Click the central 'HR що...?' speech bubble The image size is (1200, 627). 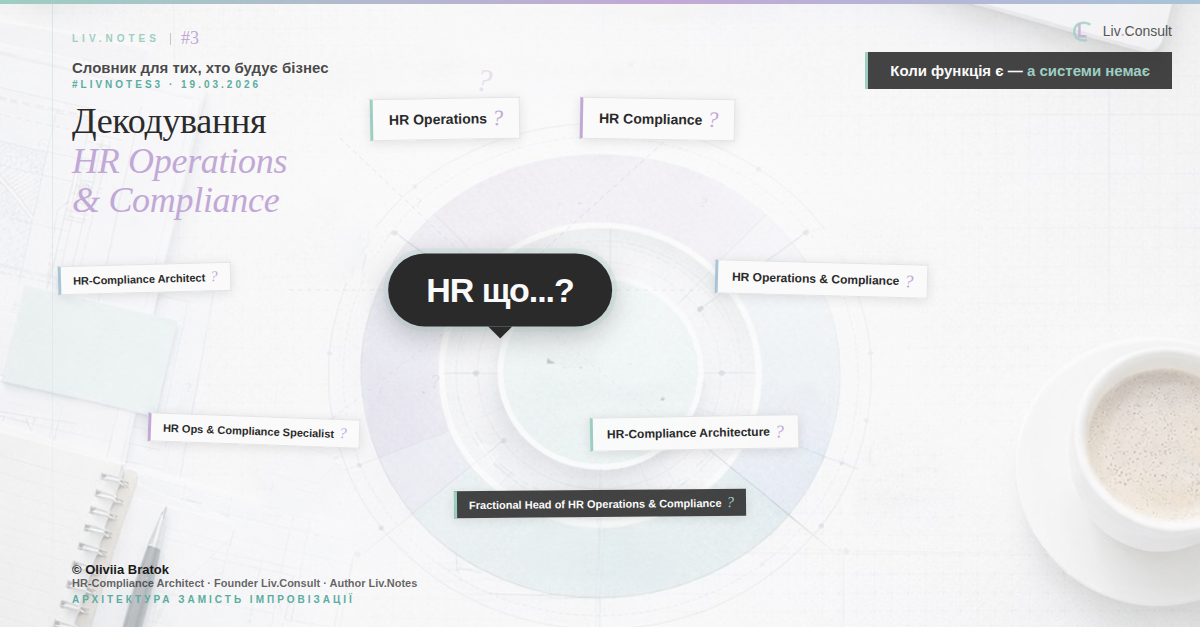pyautogui.click(x=499, y=290)
